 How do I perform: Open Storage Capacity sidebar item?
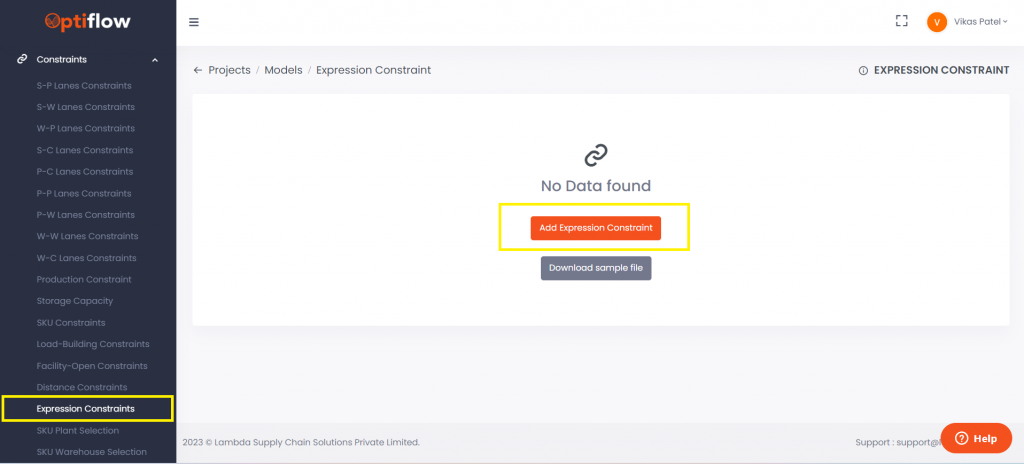(75, 301)
